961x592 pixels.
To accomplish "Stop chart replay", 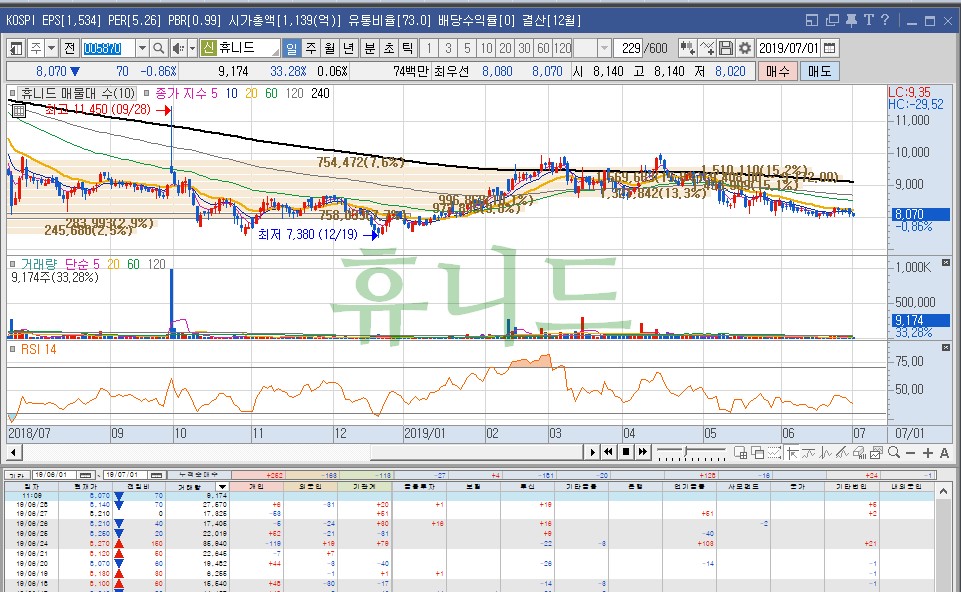I will pyautogui.click(x=626, y=452).
